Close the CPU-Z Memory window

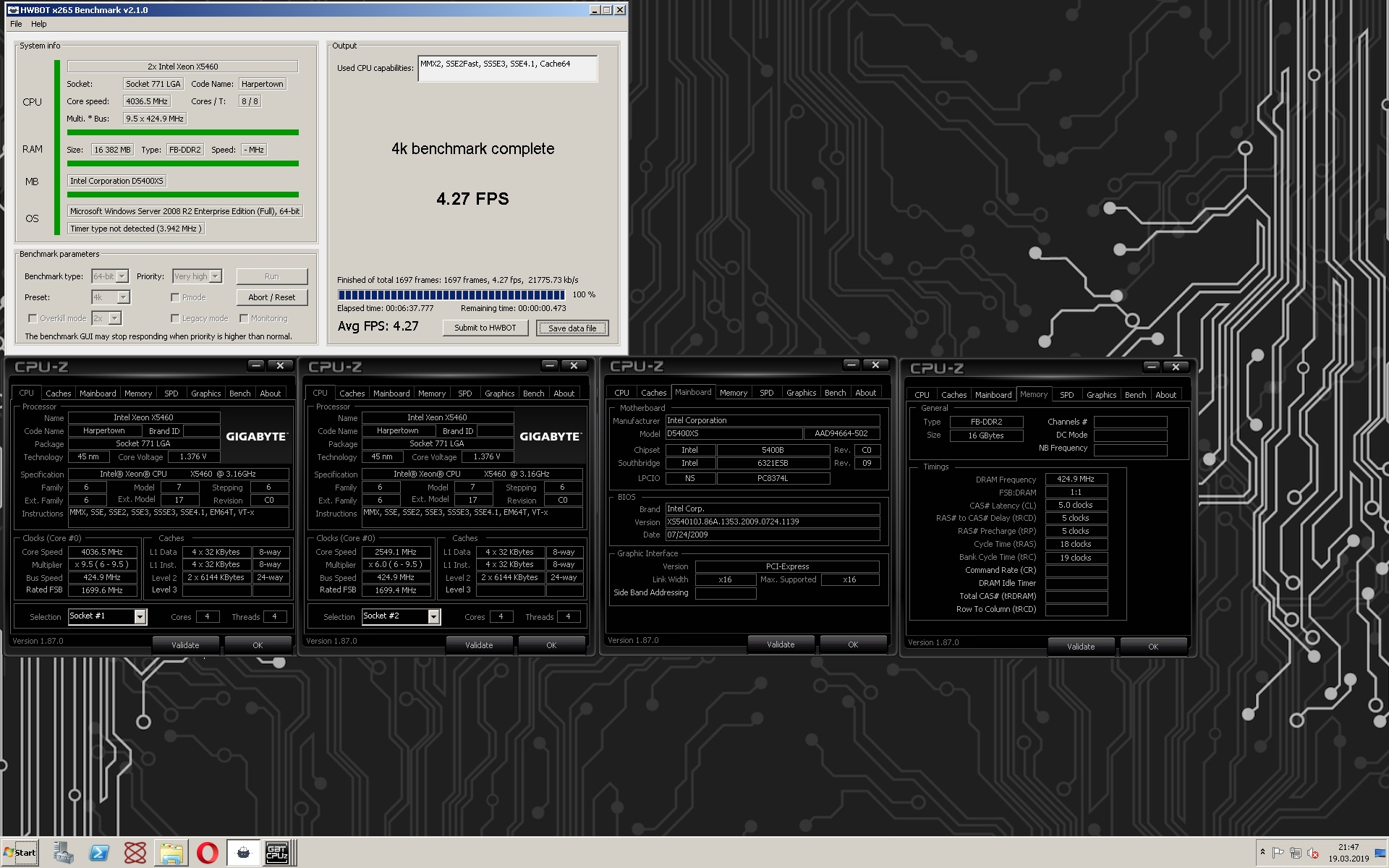[1176, 367]
